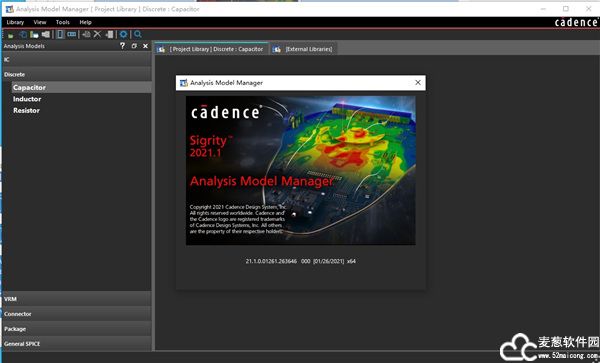Click the blue circular refresh toolbar icon
This screenshot has width=600, height=363.
[23, 34]
